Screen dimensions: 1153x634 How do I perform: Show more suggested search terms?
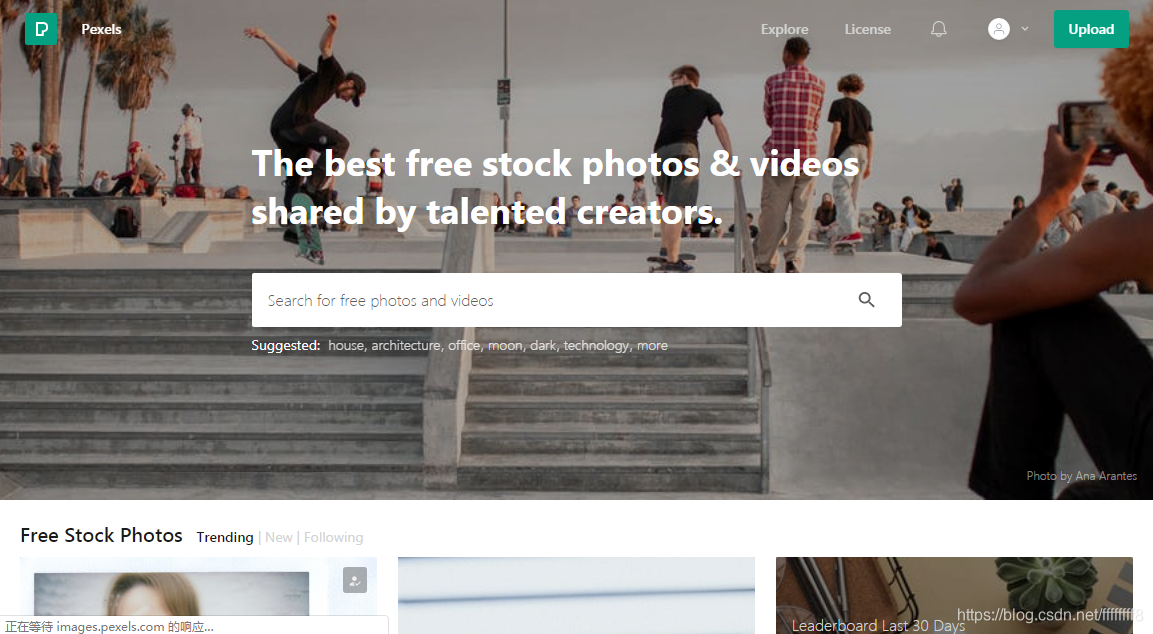click(652, 346)
